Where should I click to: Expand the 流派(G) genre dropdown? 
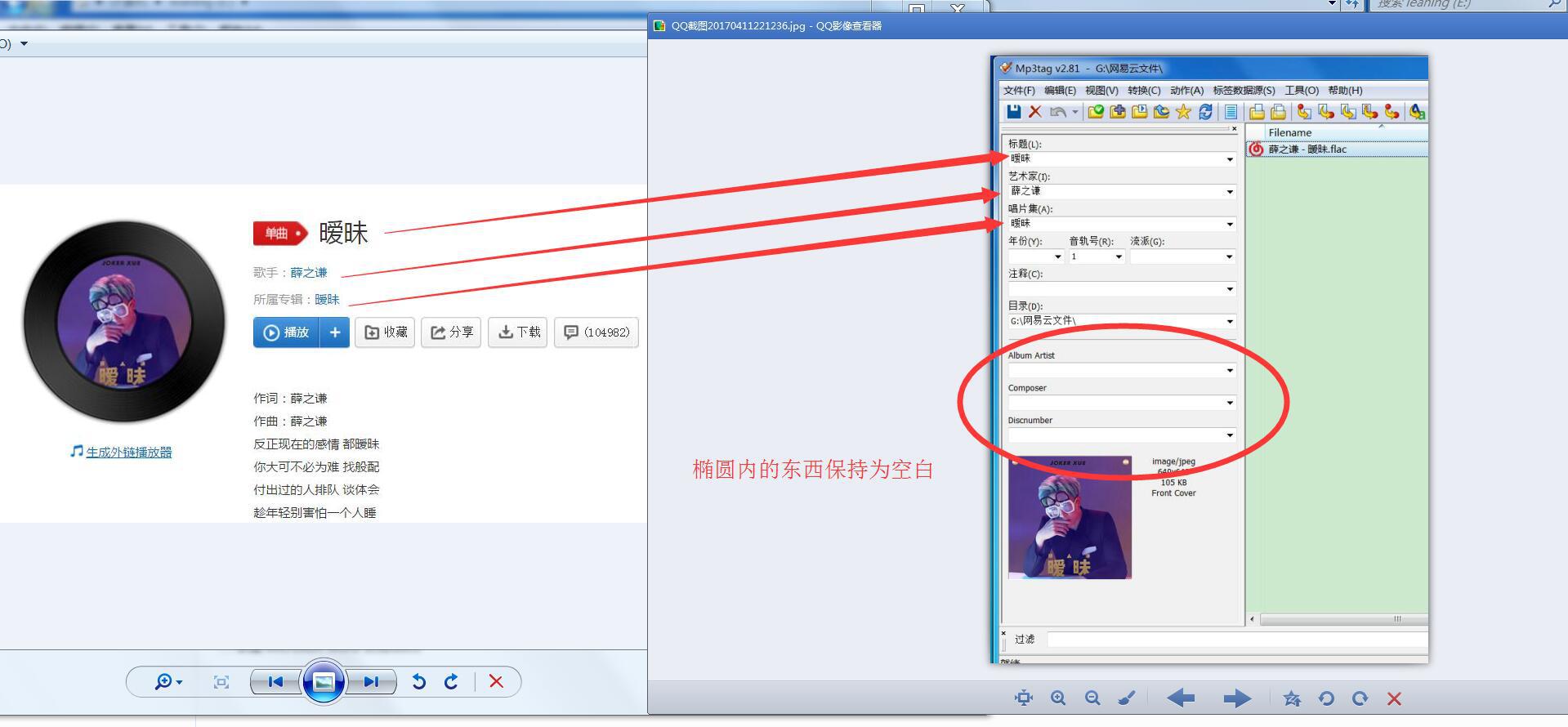pyautogui.click(x=1230, y=256)
